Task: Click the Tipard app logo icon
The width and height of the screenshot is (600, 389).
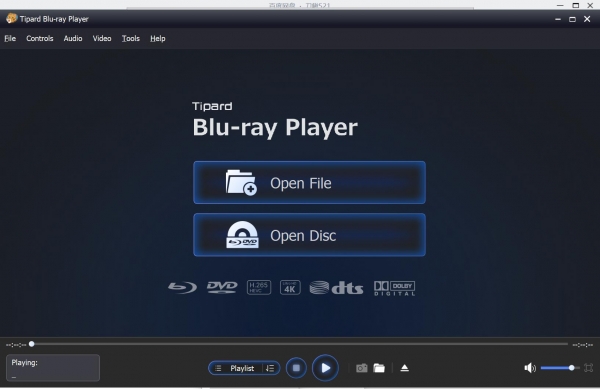Action: [x=11, y=18]
